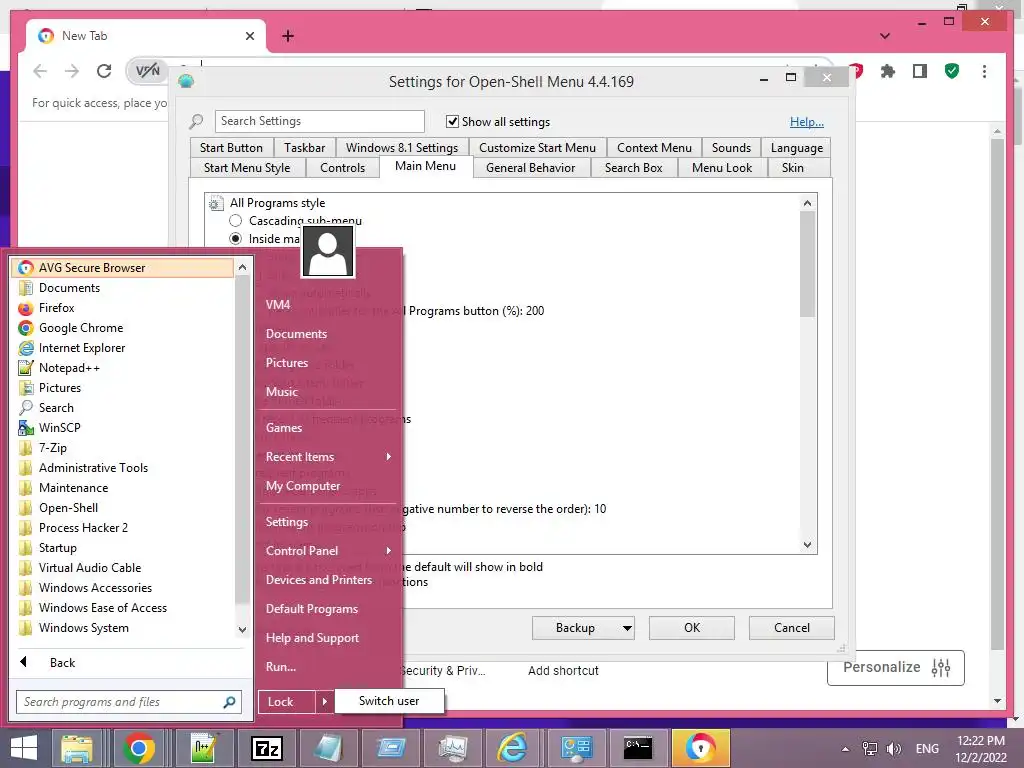Open the Skin tab
This screenshot has width=1024, height=768.
point(793,168)
